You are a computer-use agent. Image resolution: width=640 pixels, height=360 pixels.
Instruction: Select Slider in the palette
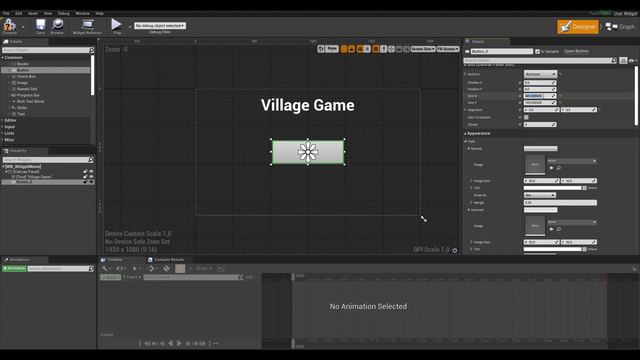tap(22, 108)
